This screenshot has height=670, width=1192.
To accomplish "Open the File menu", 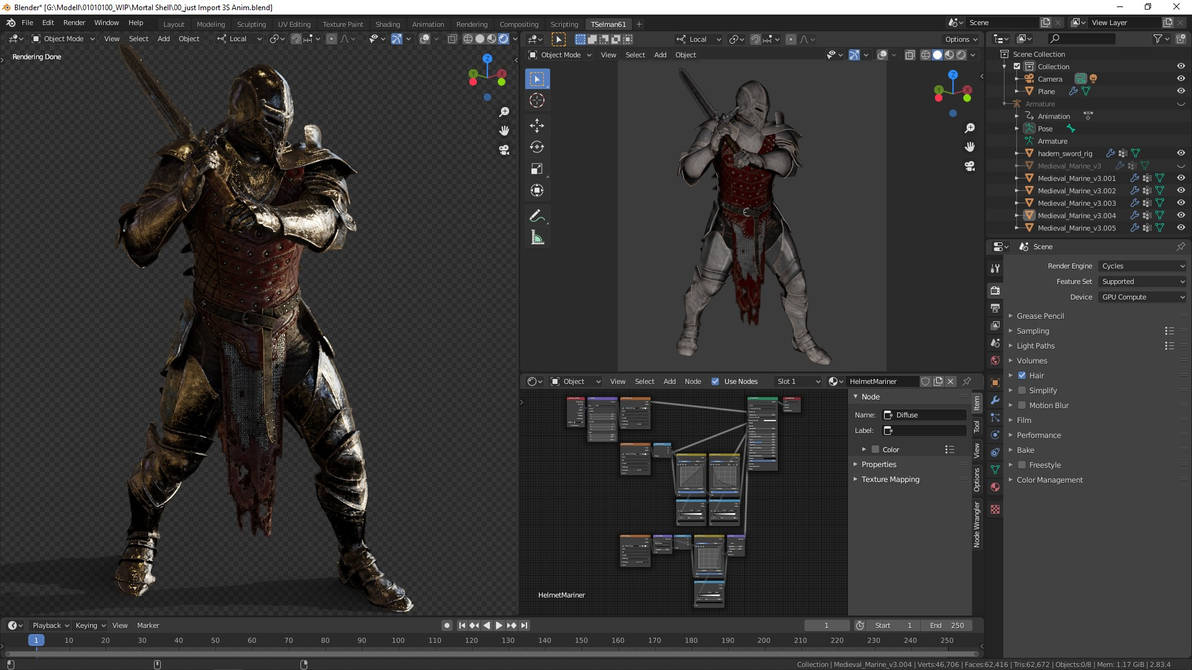I will tap(27, 23).
